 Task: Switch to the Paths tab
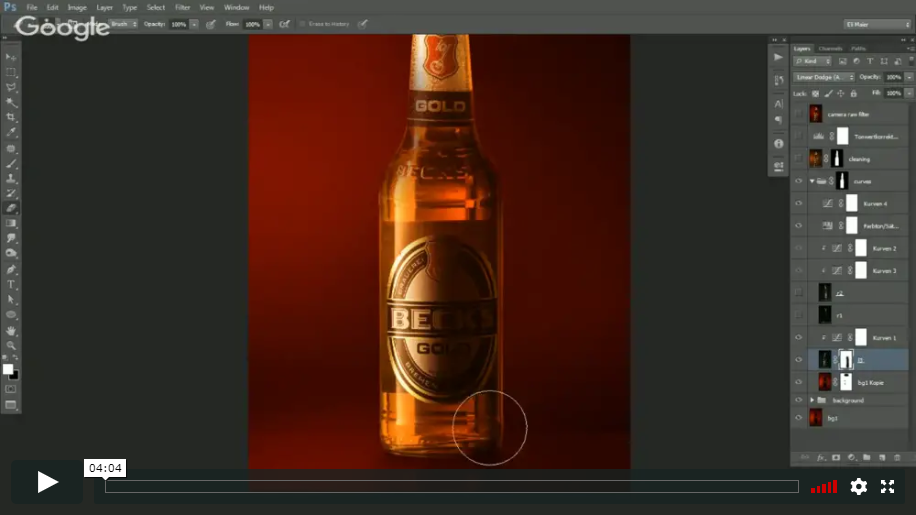858,48
